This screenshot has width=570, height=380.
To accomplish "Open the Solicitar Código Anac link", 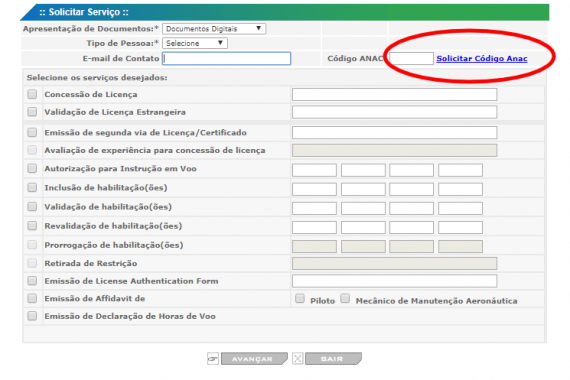I will (x=482, y=59).
